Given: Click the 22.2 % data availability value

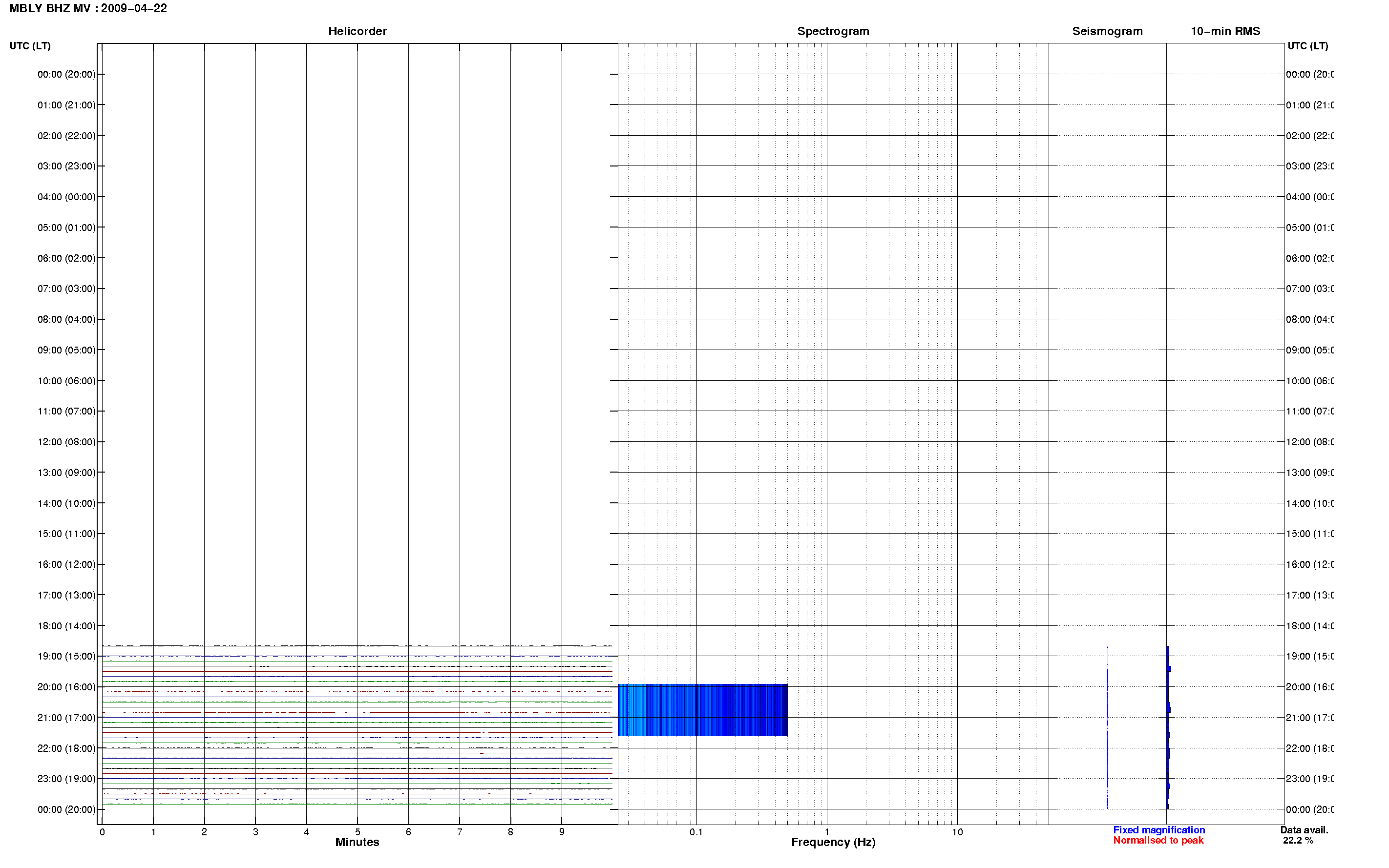Looking at the screenshot, I should [1298, 841].
